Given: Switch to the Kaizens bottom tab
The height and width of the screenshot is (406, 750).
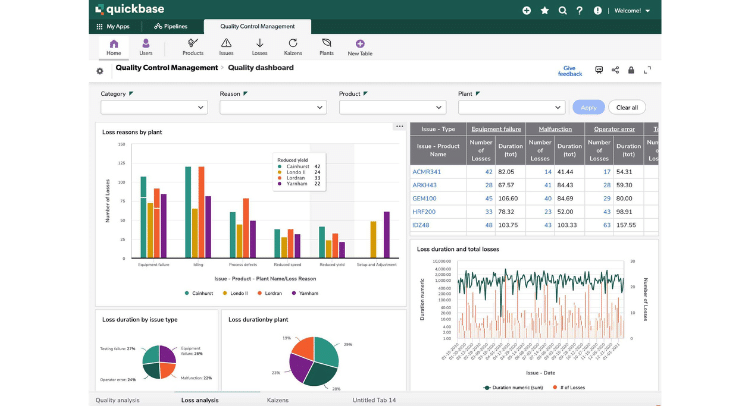Looking at the screenshot, I should tap(277, 400).
